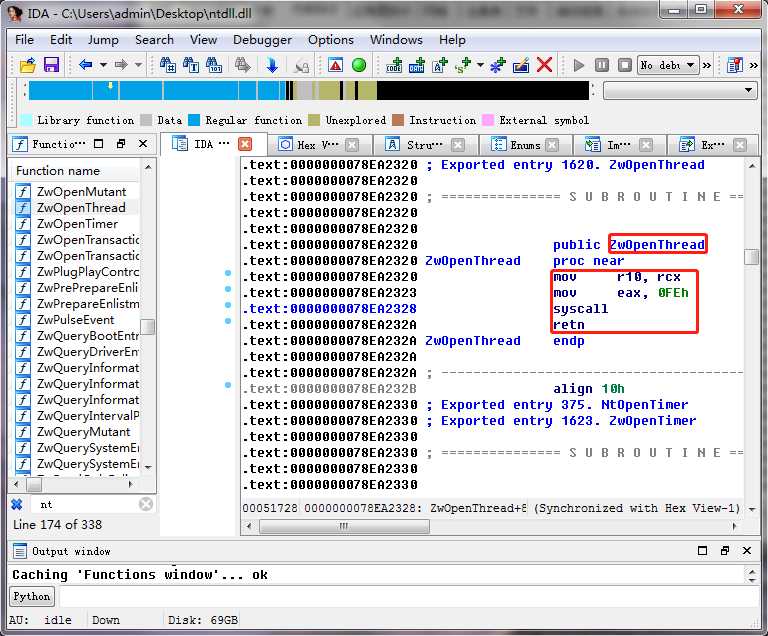This screenshot has height=636, width=768.
Task: Click the convert to code icon
Action: pyautogui.click(x=394, y=65)
